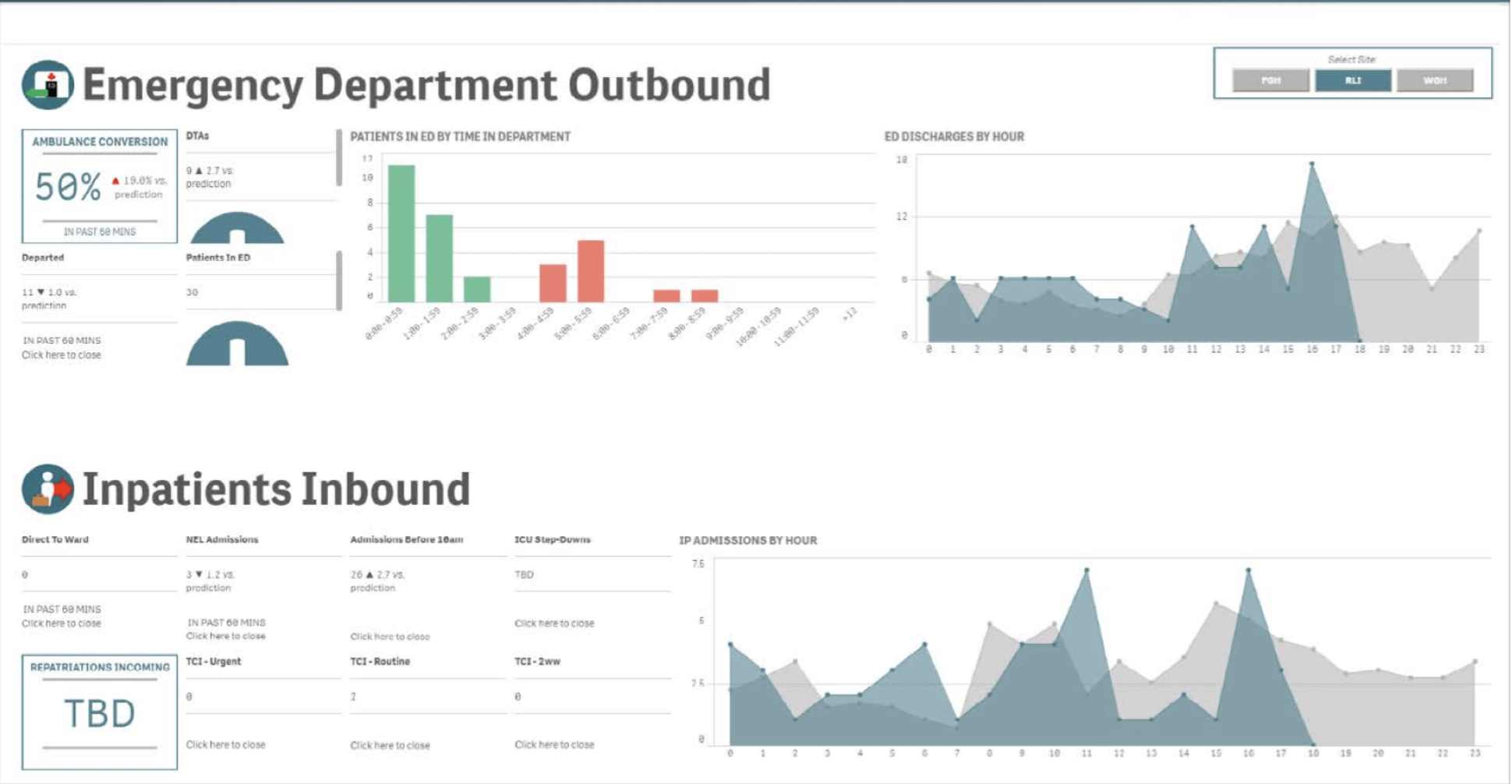
Task: Open the Repatriations Incoming TBD tile
Action: (x=100, y=712)
